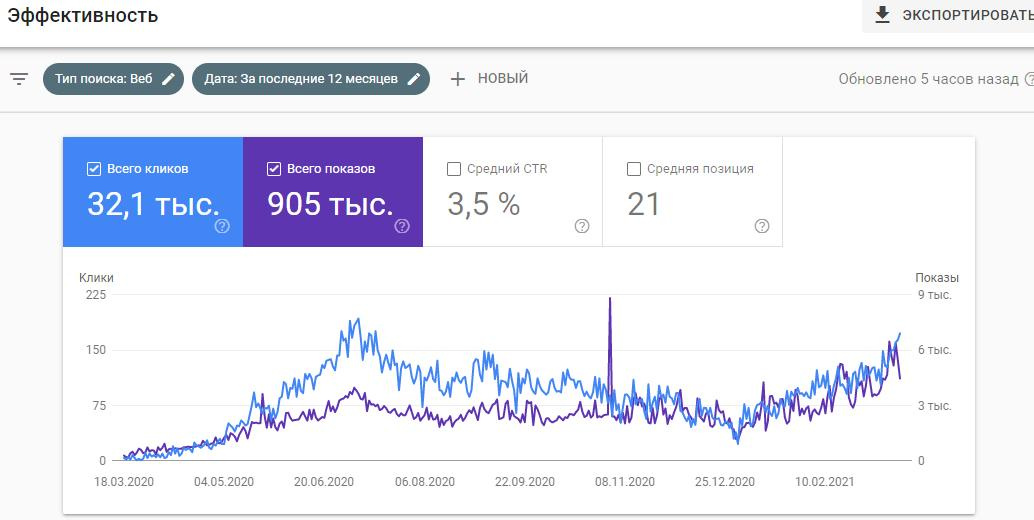Click the export download arrow icon
Image resolution: width=1034 pixels, height=520 pixels.
tap(882, 15)
